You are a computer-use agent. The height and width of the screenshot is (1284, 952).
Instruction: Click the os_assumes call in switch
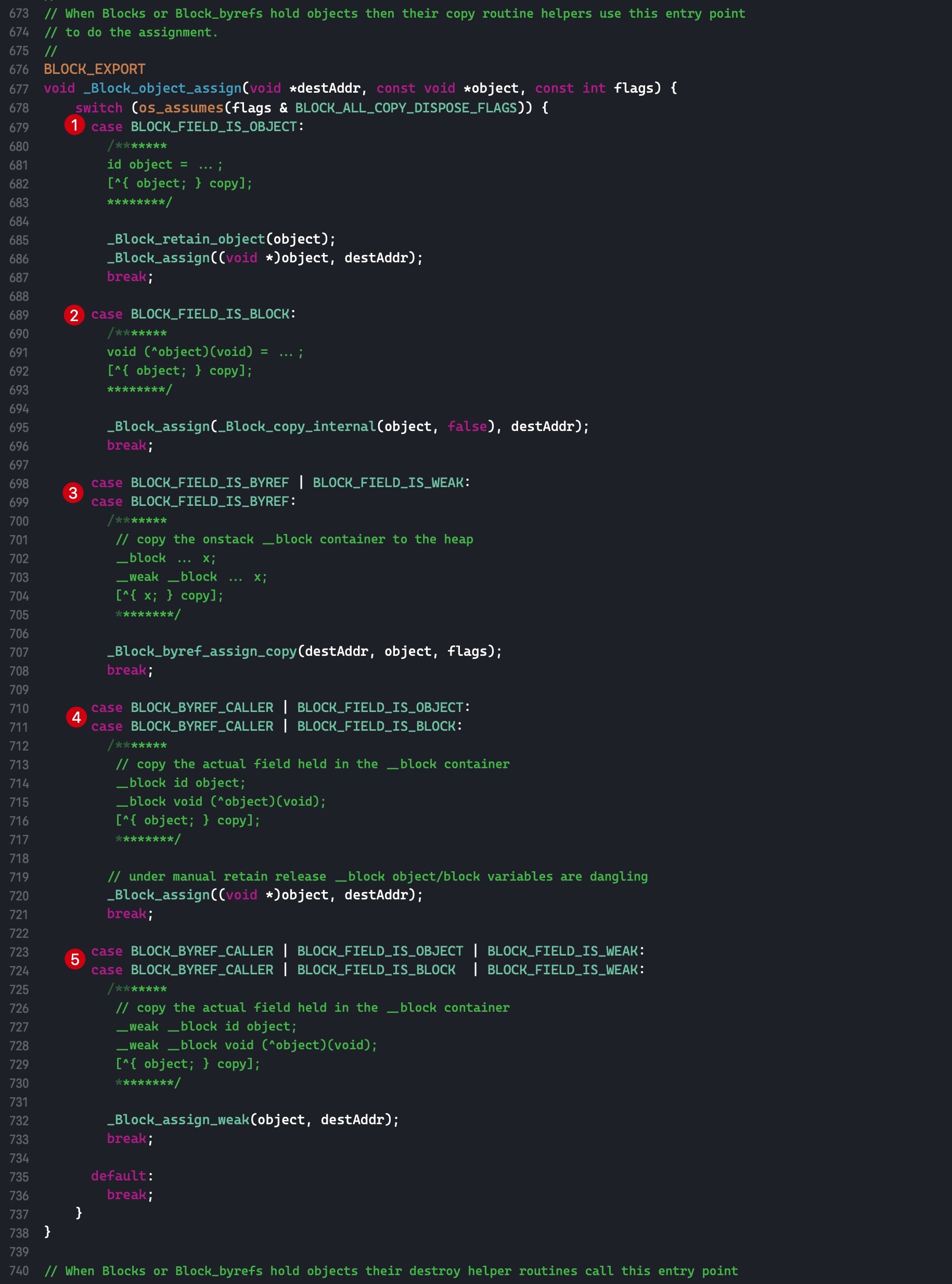click(x=181, y=108)
